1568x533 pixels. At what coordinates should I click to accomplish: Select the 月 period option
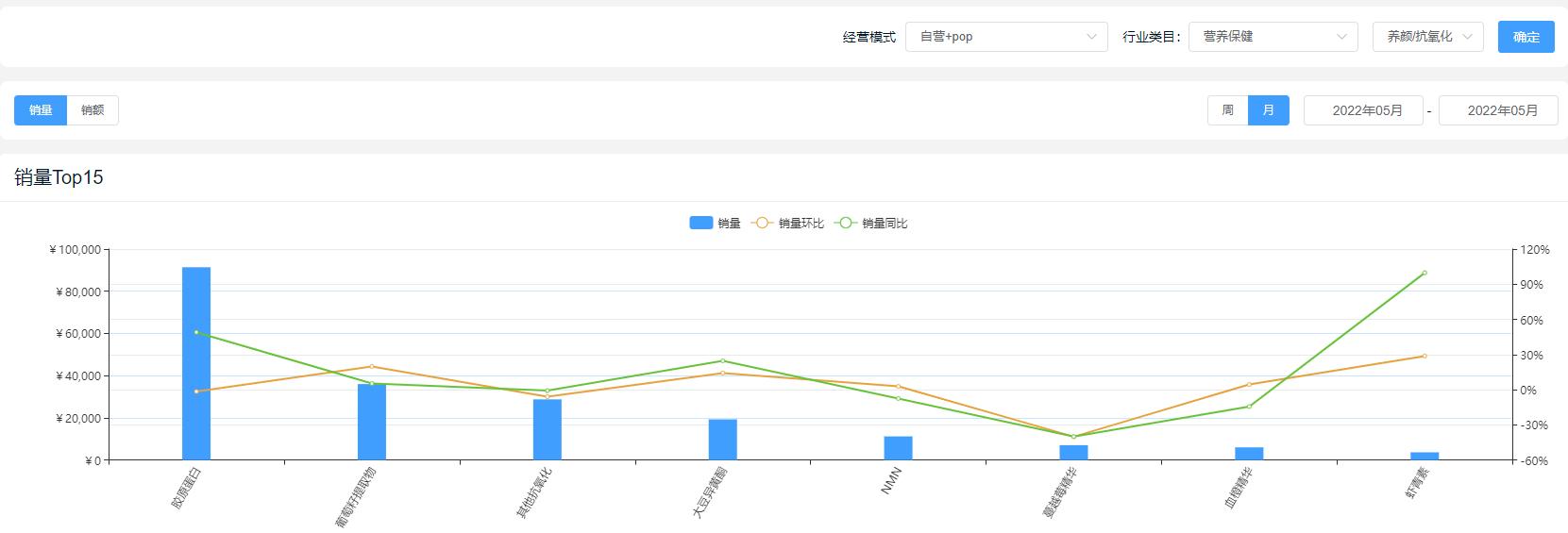[x=1269, y=110]
